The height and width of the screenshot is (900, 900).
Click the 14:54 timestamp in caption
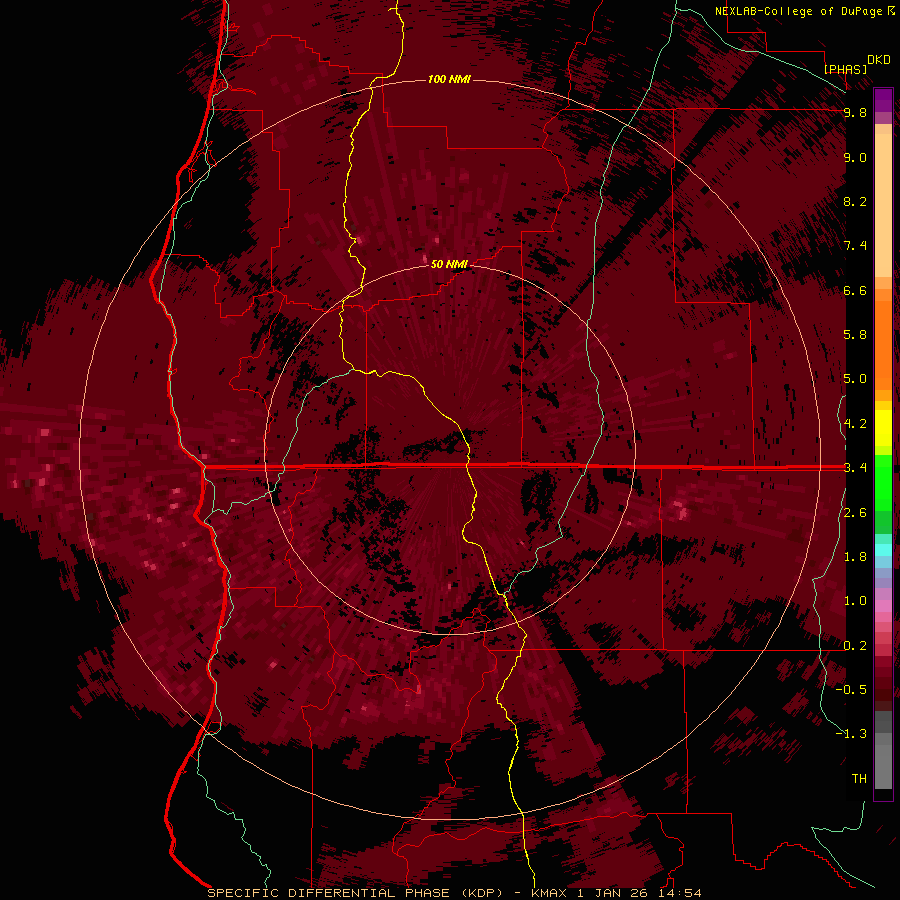pos(680,893)
